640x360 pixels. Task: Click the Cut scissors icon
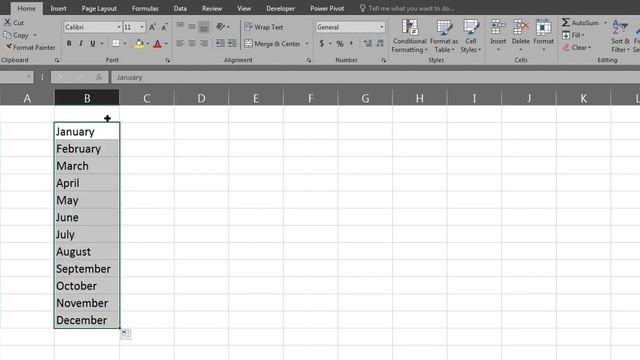point(7,22)
